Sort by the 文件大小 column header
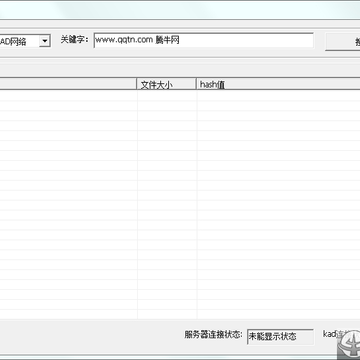 coord(166,84)
